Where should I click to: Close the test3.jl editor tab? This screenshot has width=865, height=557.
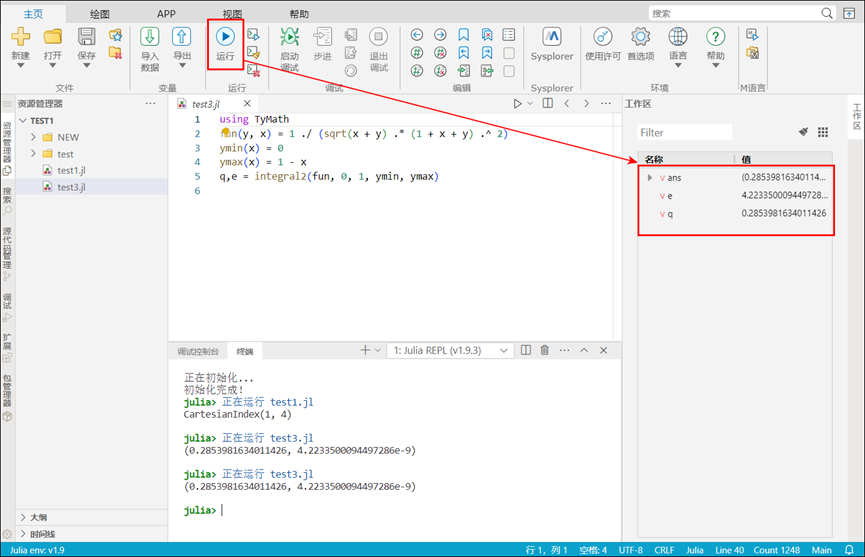(247, 103)
